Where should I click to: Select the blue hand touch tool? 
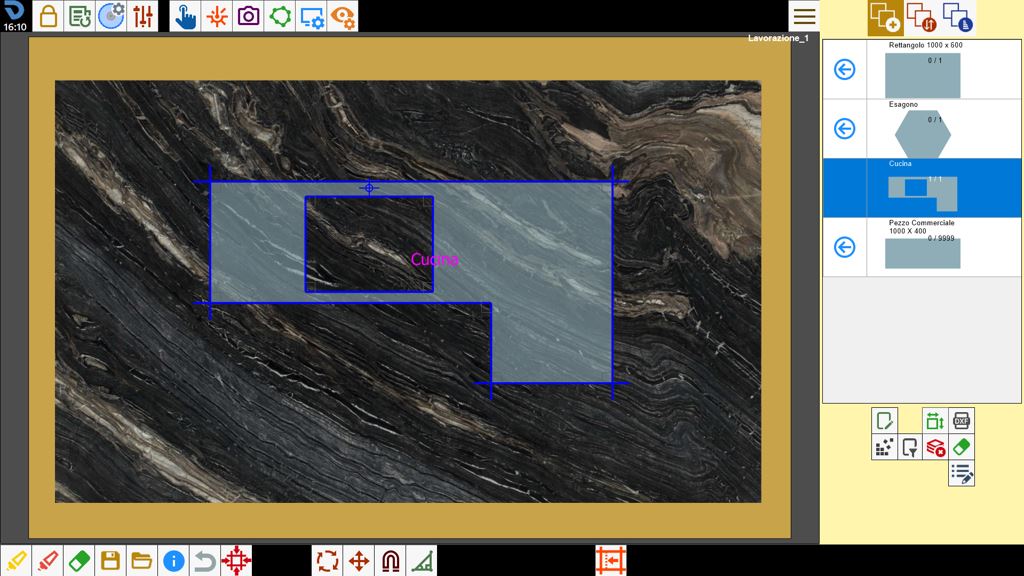(185, 16)
